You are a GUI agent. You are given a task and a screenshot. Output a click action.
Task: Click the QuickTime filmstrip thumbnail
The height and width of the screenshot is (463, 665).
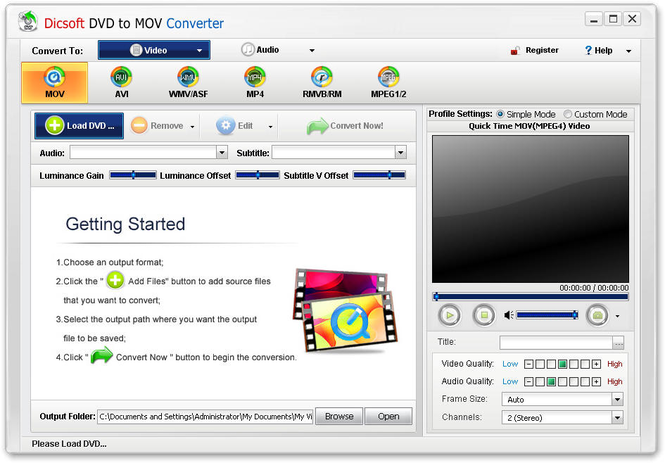click(x=345, y=310)
